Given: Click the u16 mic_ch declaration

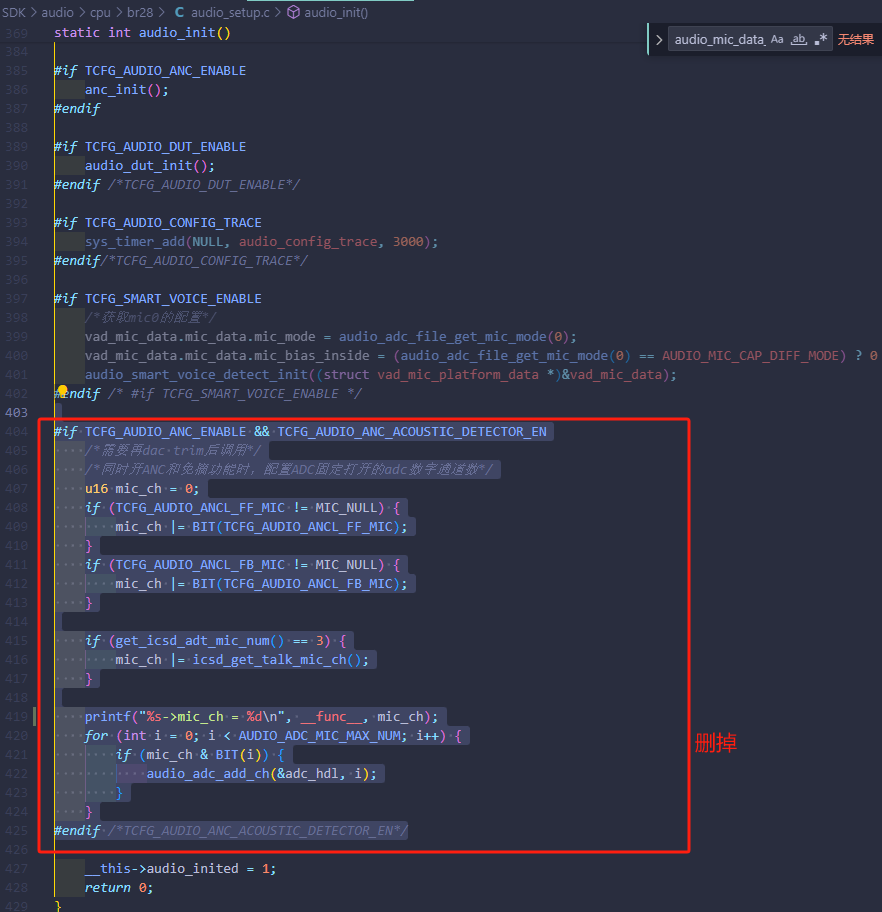Looking at the screenshot, I should (142, 489).
